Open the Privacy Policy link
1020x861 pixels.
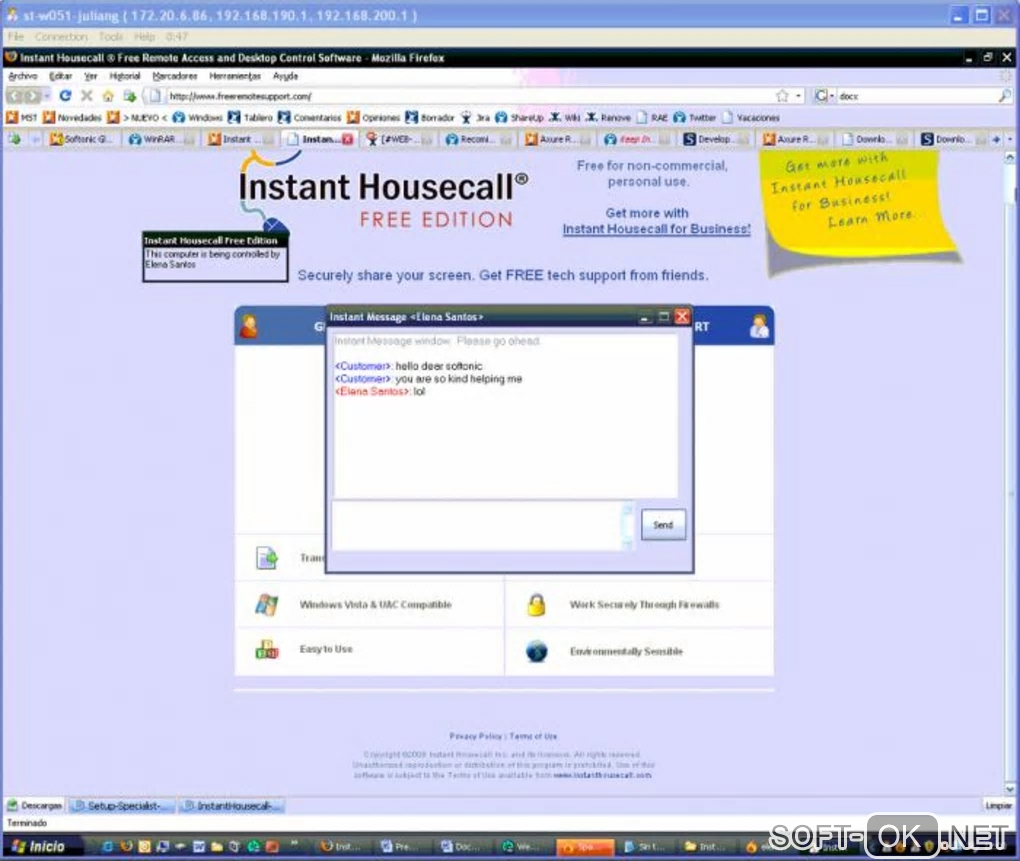475,736
